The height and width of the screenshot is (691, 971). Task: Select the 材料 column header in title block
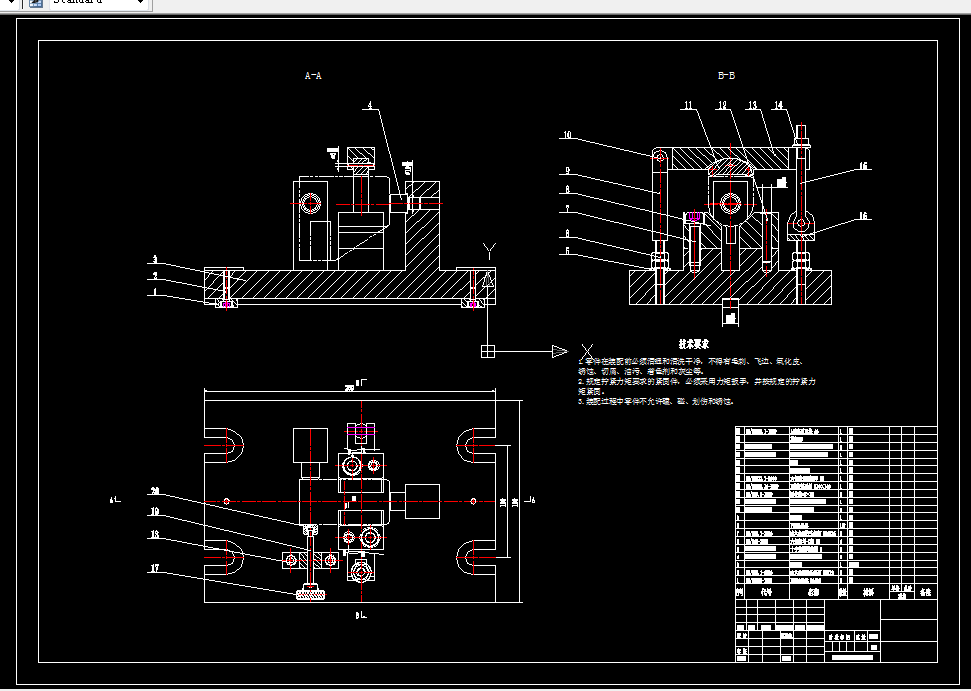tap(869, 593)
